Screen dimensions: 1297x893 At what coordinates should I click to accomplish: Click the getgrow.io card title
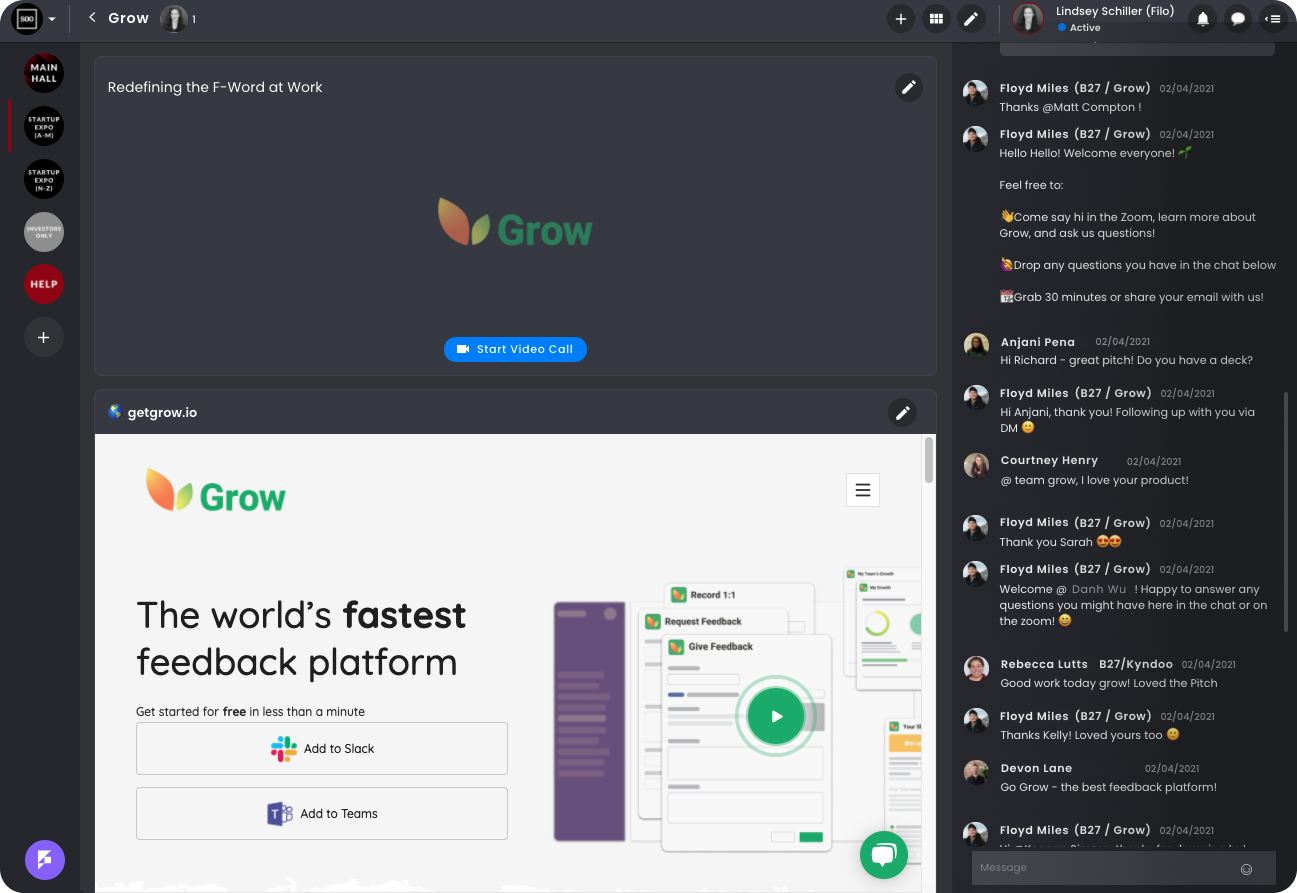(x=162, y=412)
